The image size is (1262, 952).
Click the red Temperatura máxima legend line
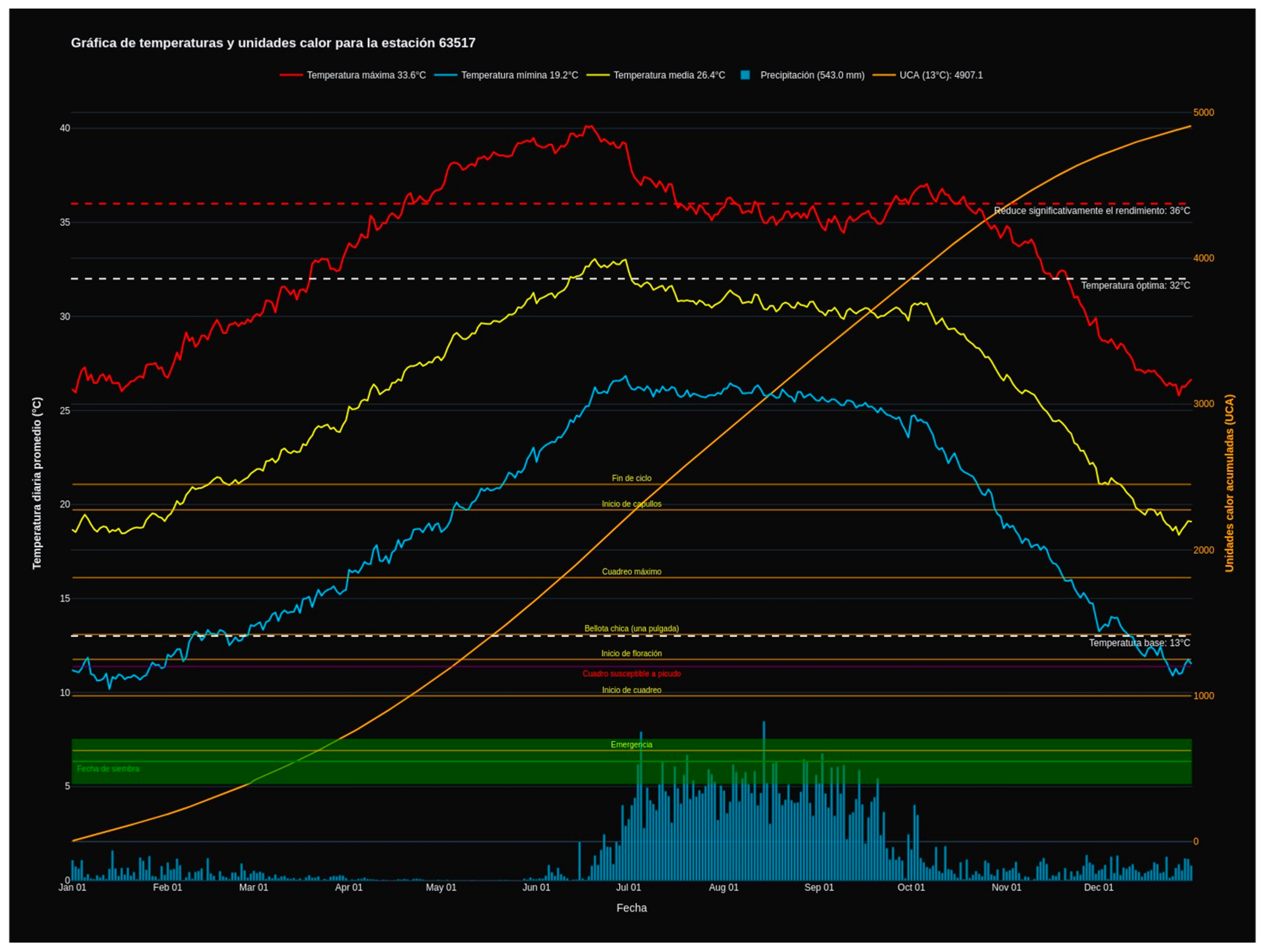291,75
